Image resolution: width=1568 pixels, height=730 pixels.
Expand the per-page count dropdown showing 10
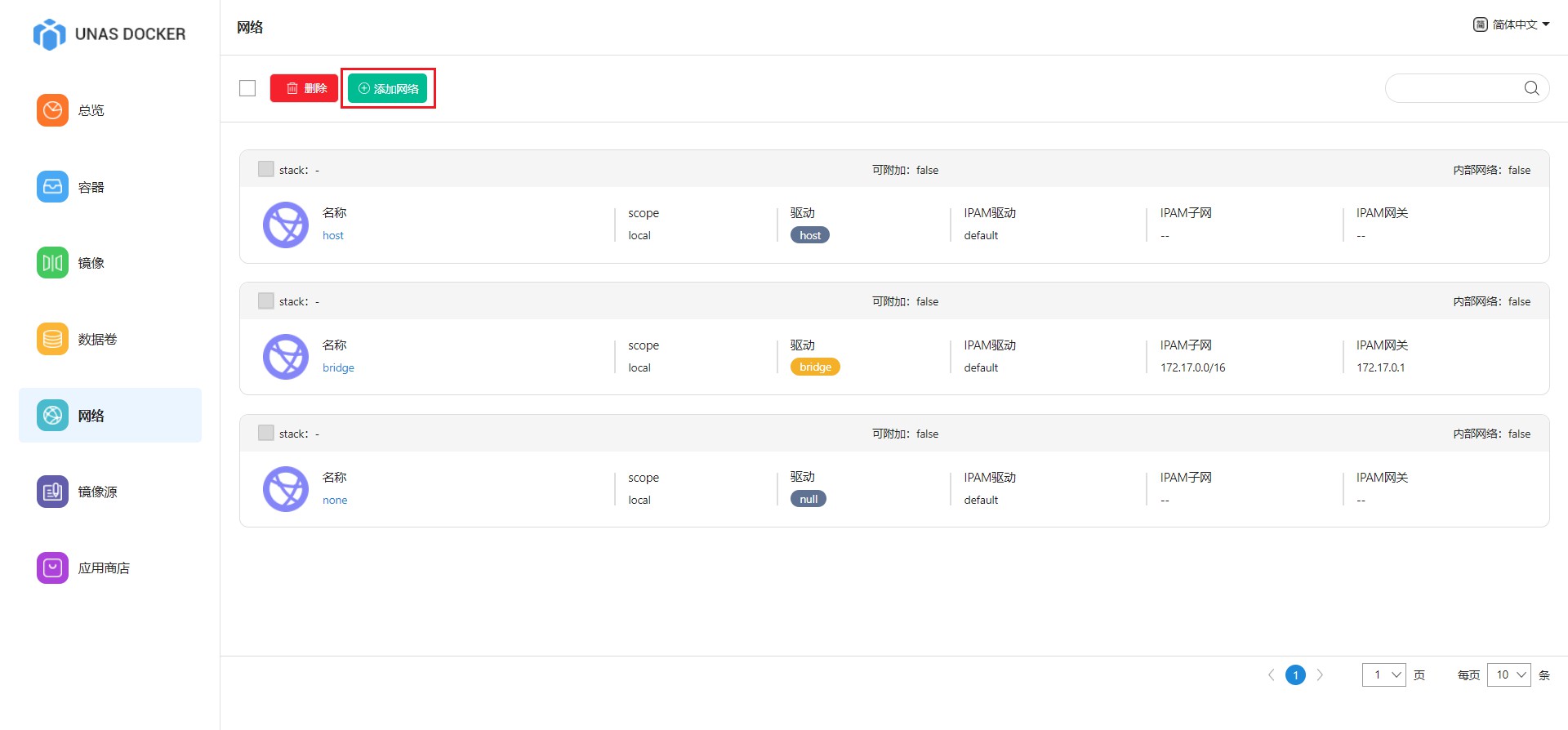coord(1508,674)
